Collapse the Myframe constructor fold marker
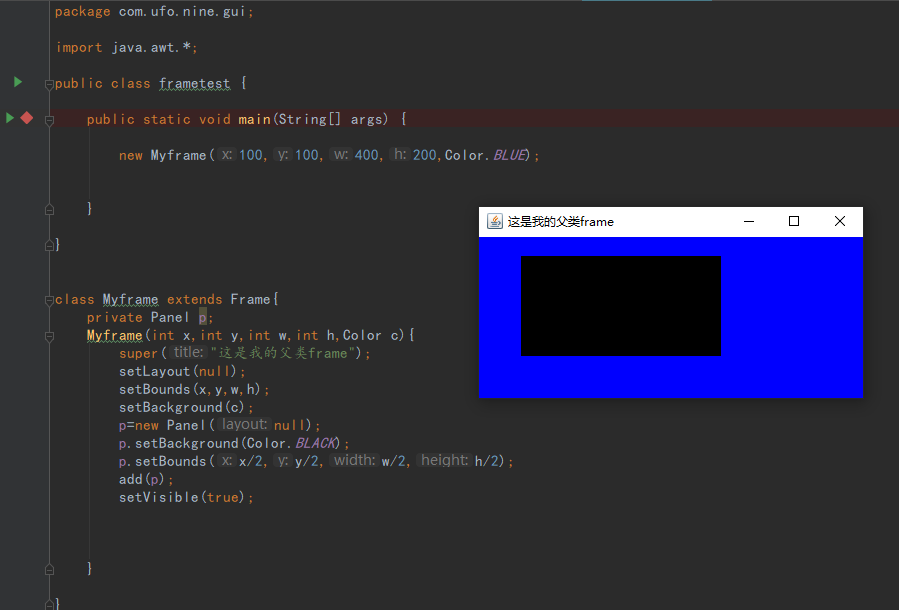Image resolution: width=899 pixels, height=610 pixels. (x=49, y=337)
